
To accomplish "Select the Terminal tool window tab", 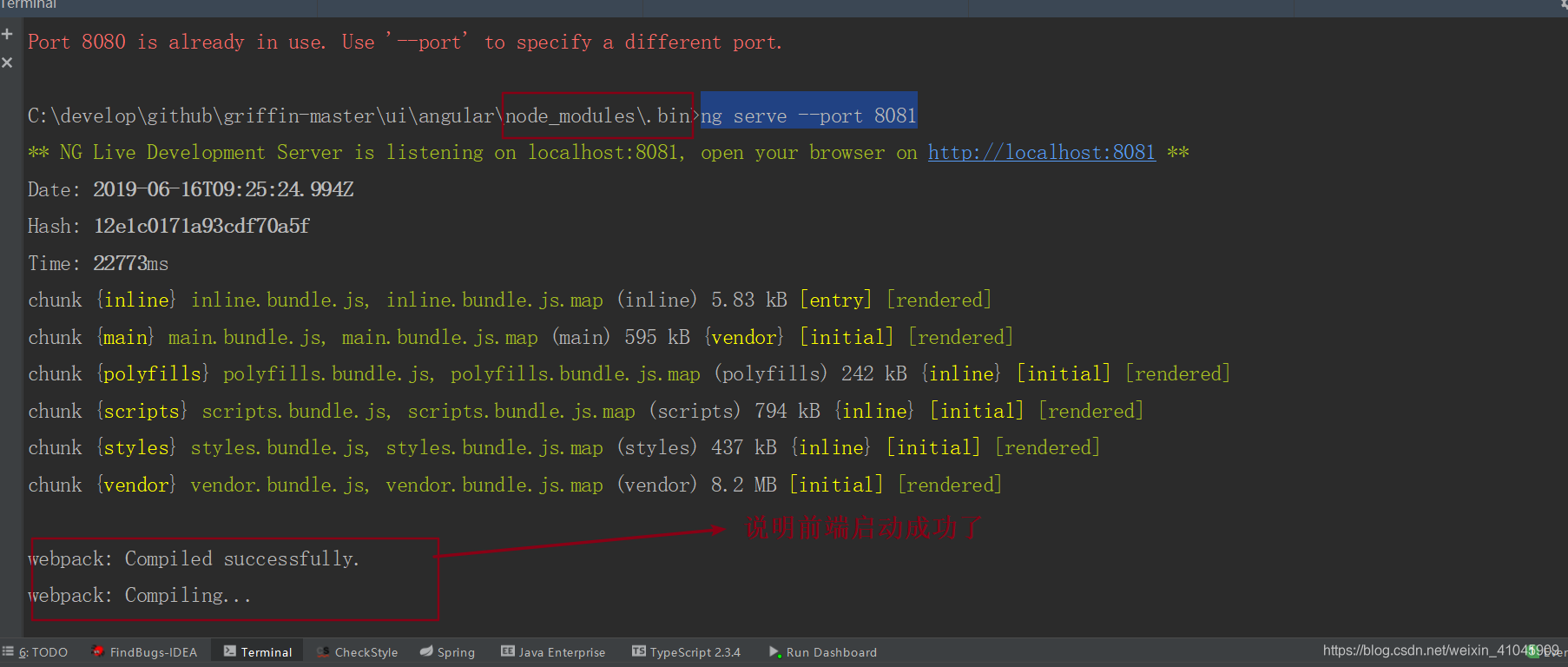I will click(x=258, y=652).
